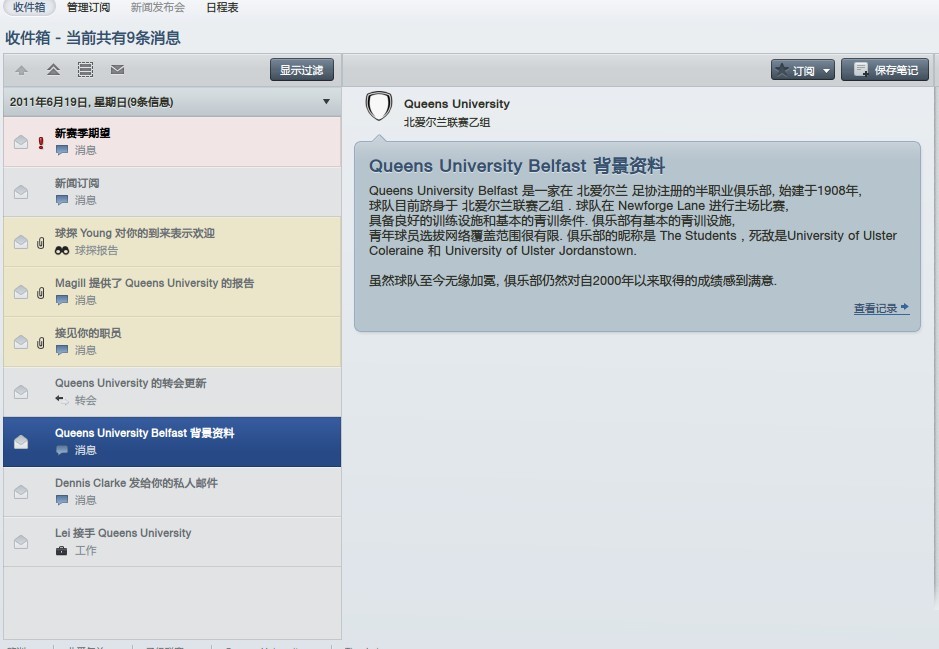Viewport: 939px width, 649px height.
Task: Red exclamation priority icon on 新赛季期望
Action: coord(41,142)
